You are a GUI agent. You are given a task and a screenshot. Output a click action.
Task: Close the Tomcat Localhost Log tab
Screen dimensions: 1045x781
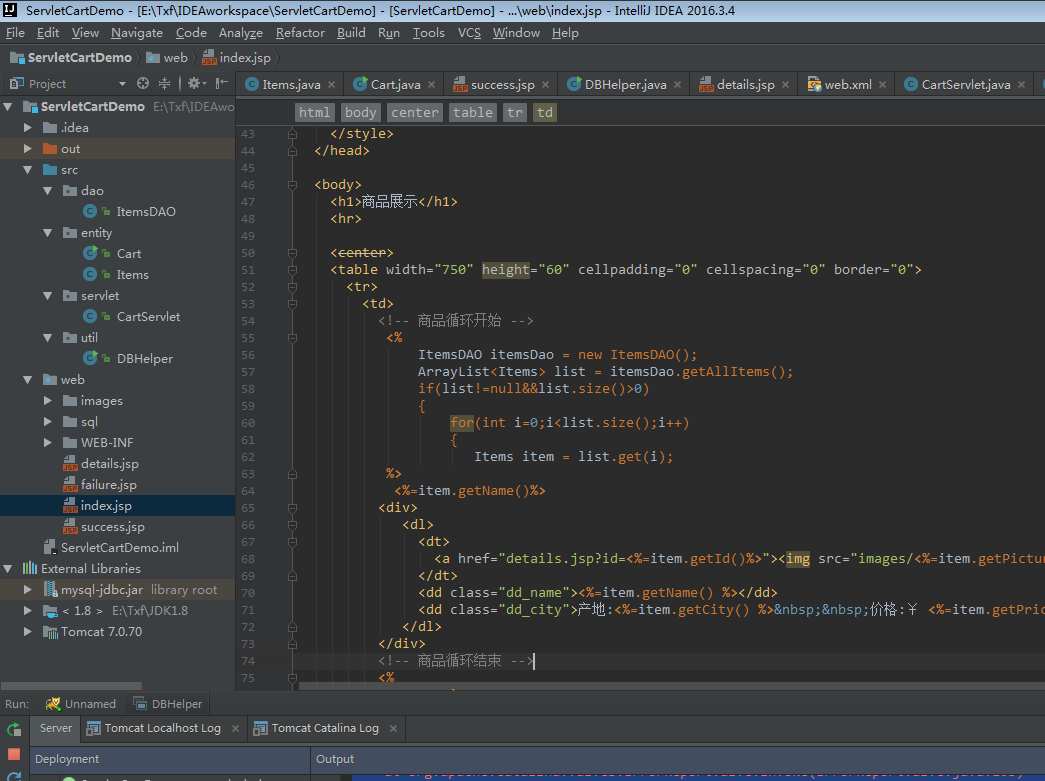tap(235, 728)
